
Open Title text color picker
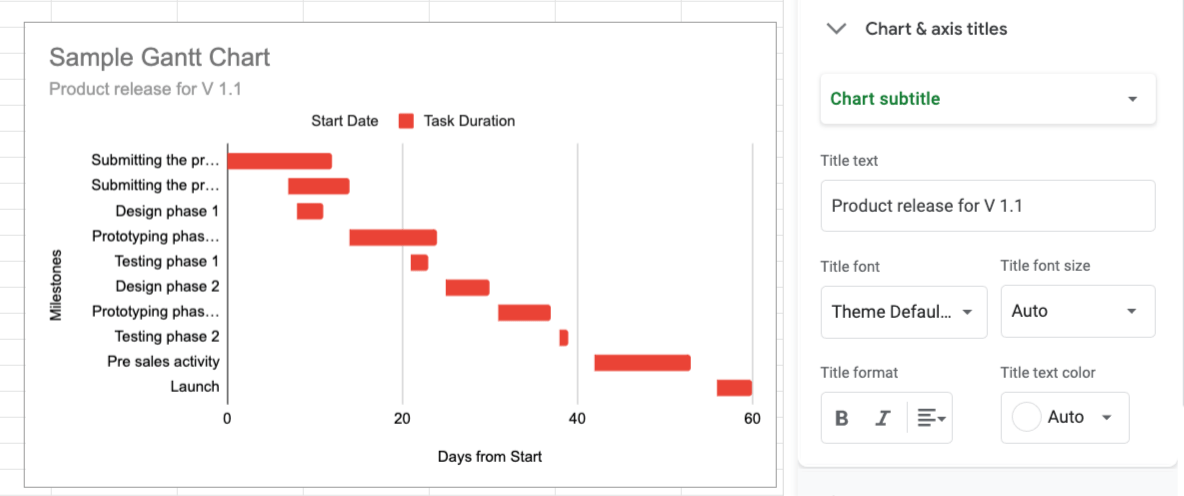coord(1064,418)
